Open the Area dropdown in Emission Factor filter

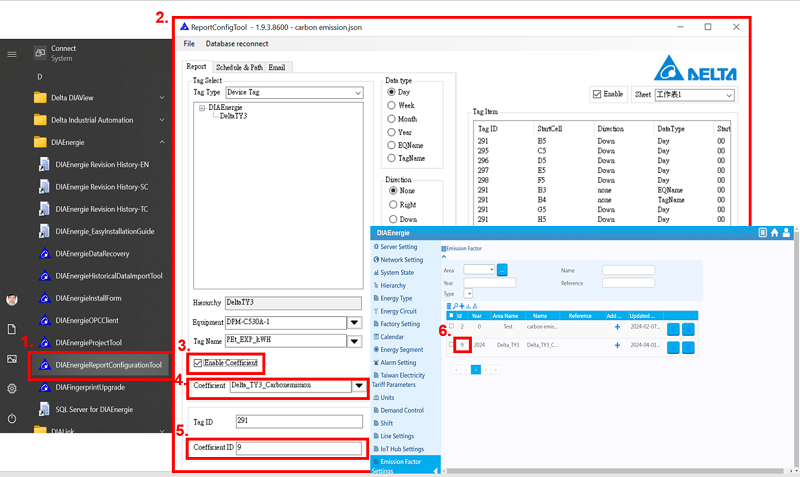tap(479, 269)
